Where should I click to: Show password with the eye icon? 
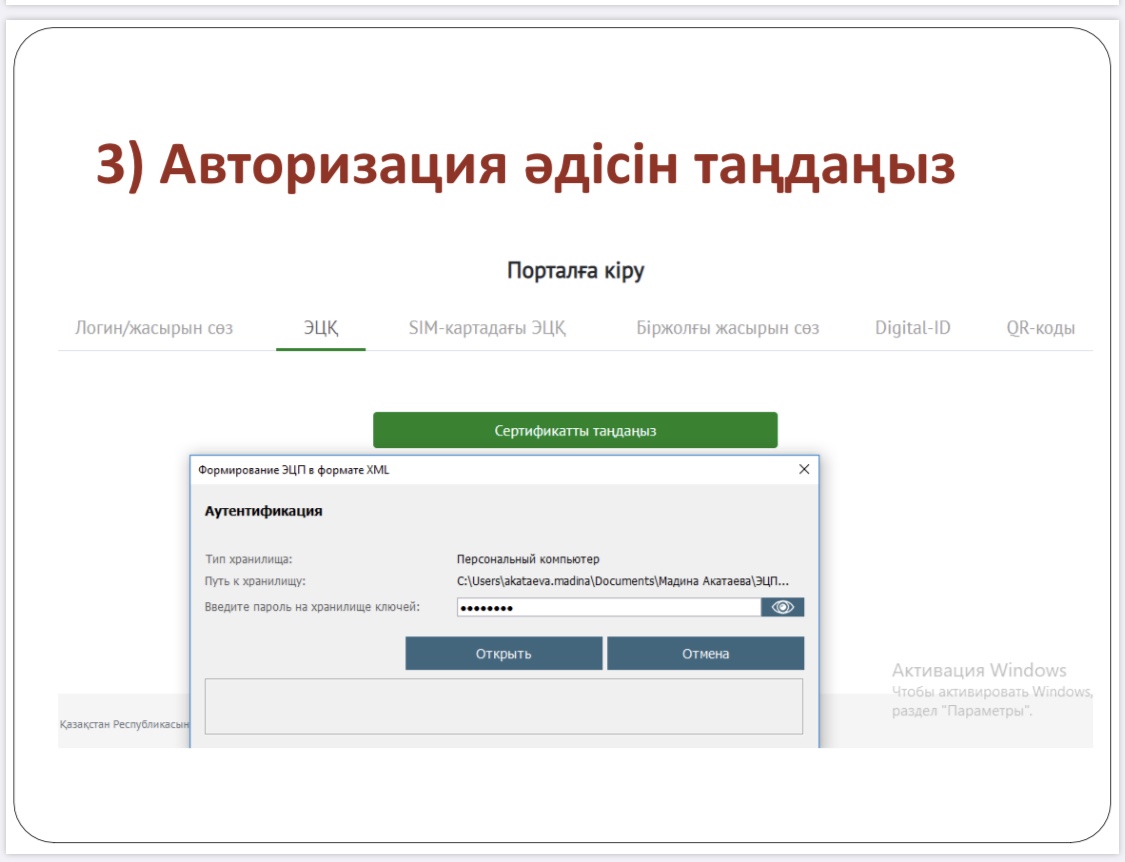[x=782, y=607]
